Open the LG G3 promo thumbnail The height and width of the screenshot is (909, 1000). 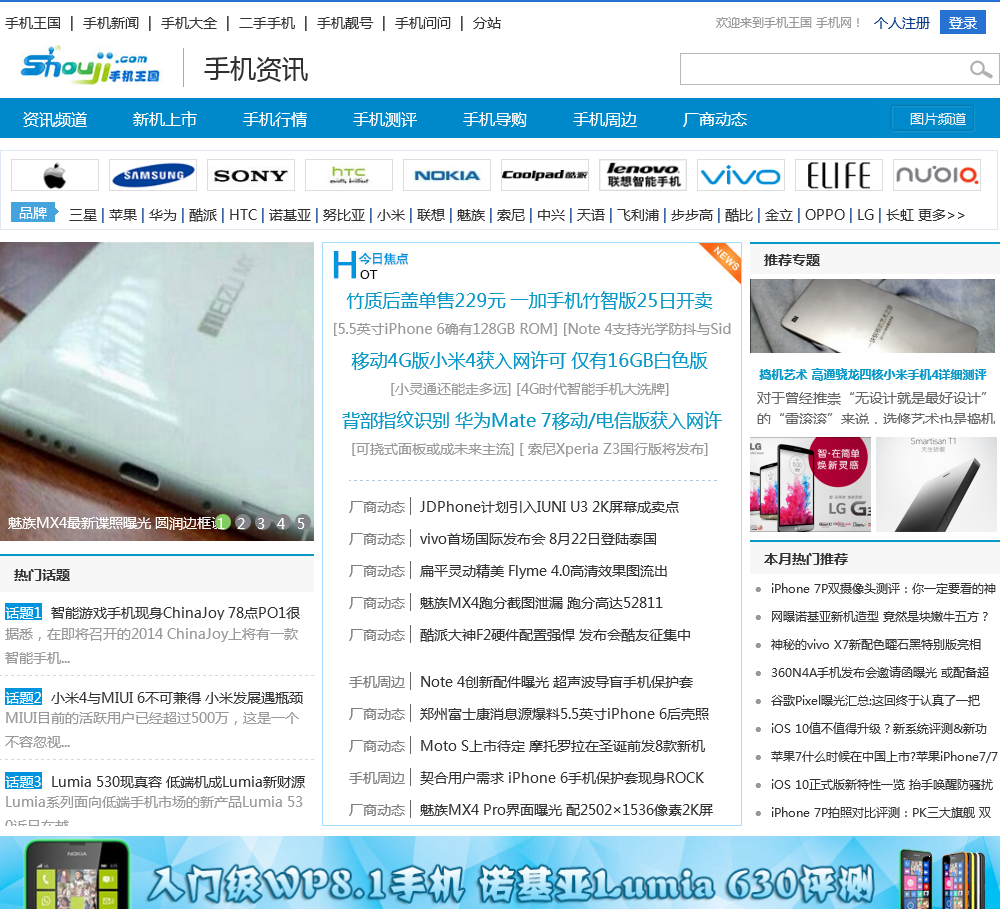point(811,484)
